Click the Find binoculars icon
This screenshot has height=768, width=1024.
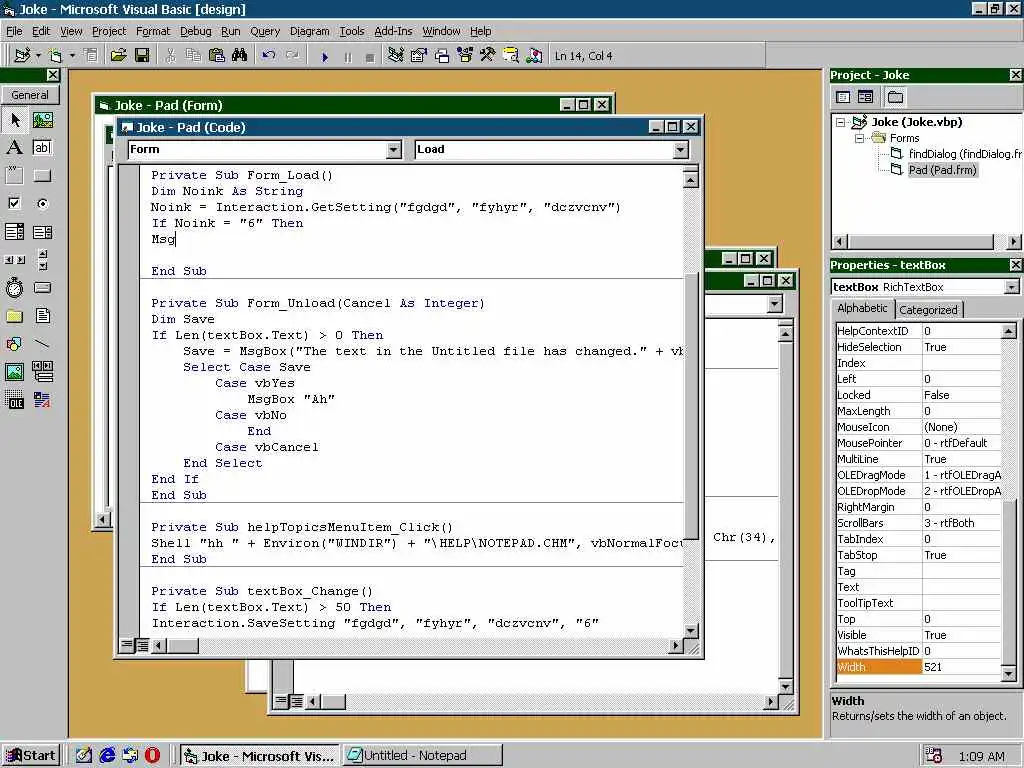coord(239,56)
